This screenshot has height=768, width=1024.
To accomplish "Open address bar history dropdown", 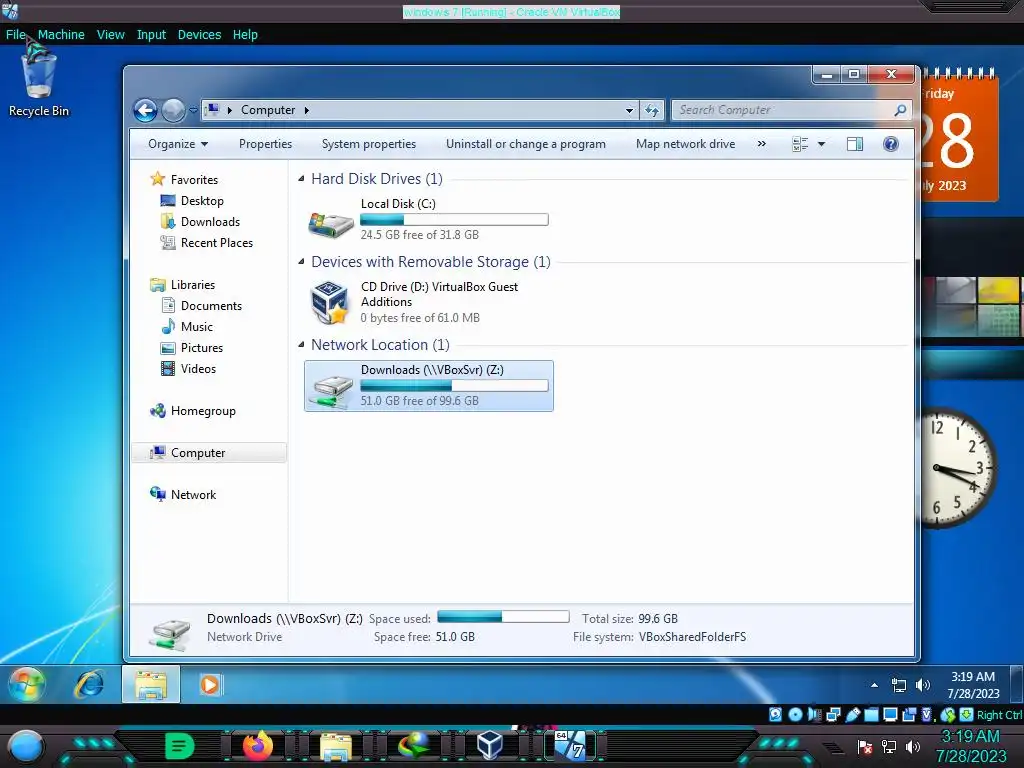I will [629, 110].
